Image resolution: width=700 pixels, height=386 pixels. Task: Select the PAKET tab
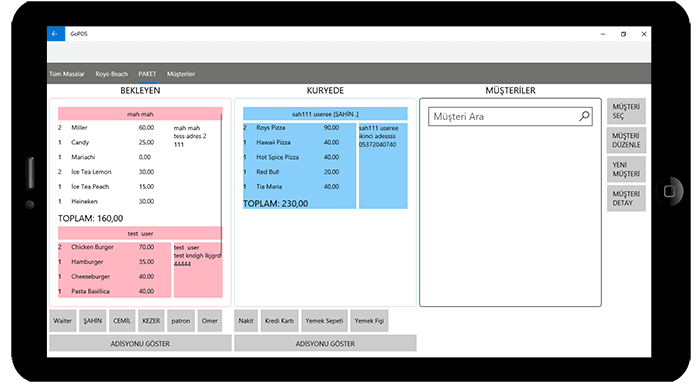147,74
